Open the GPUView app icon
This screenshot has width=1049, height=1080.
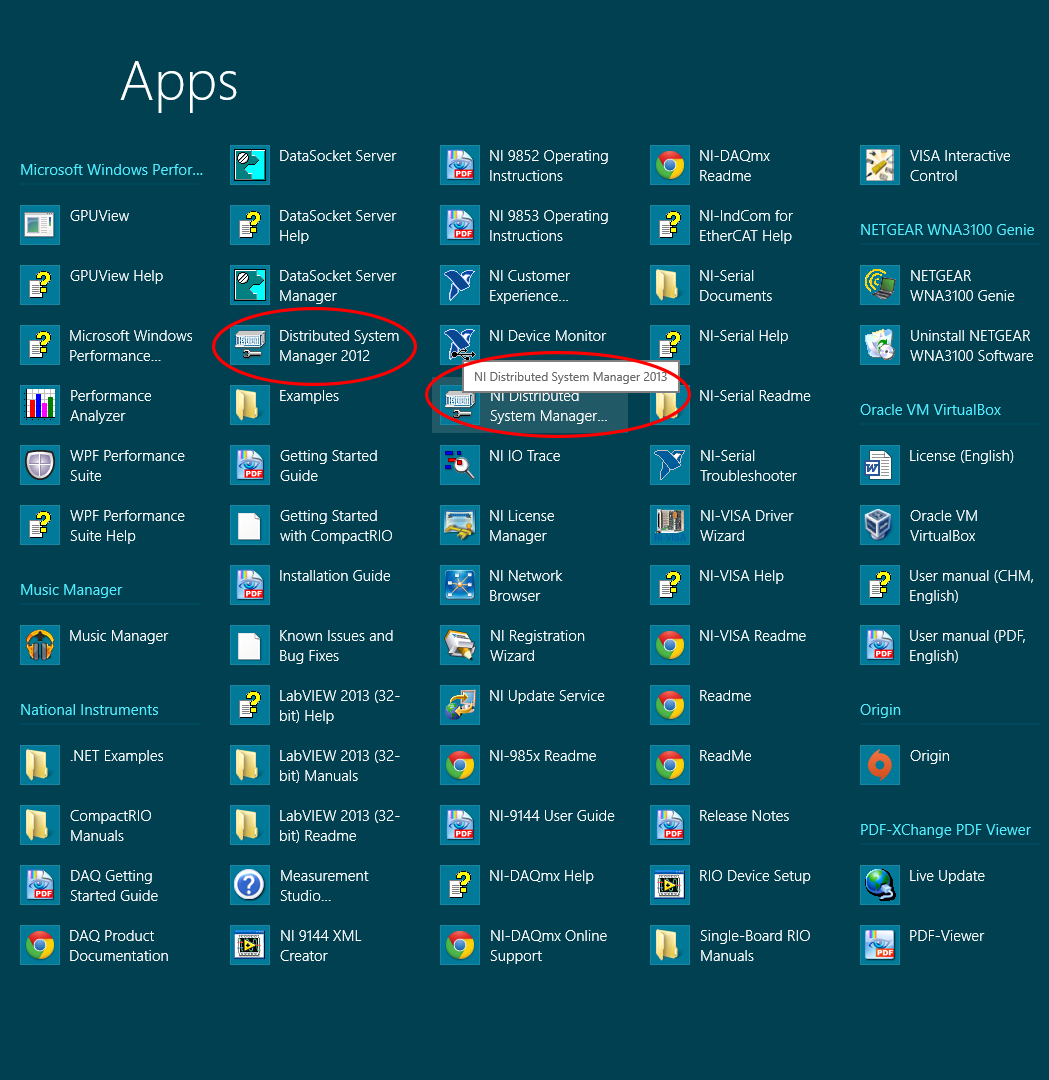40,225
